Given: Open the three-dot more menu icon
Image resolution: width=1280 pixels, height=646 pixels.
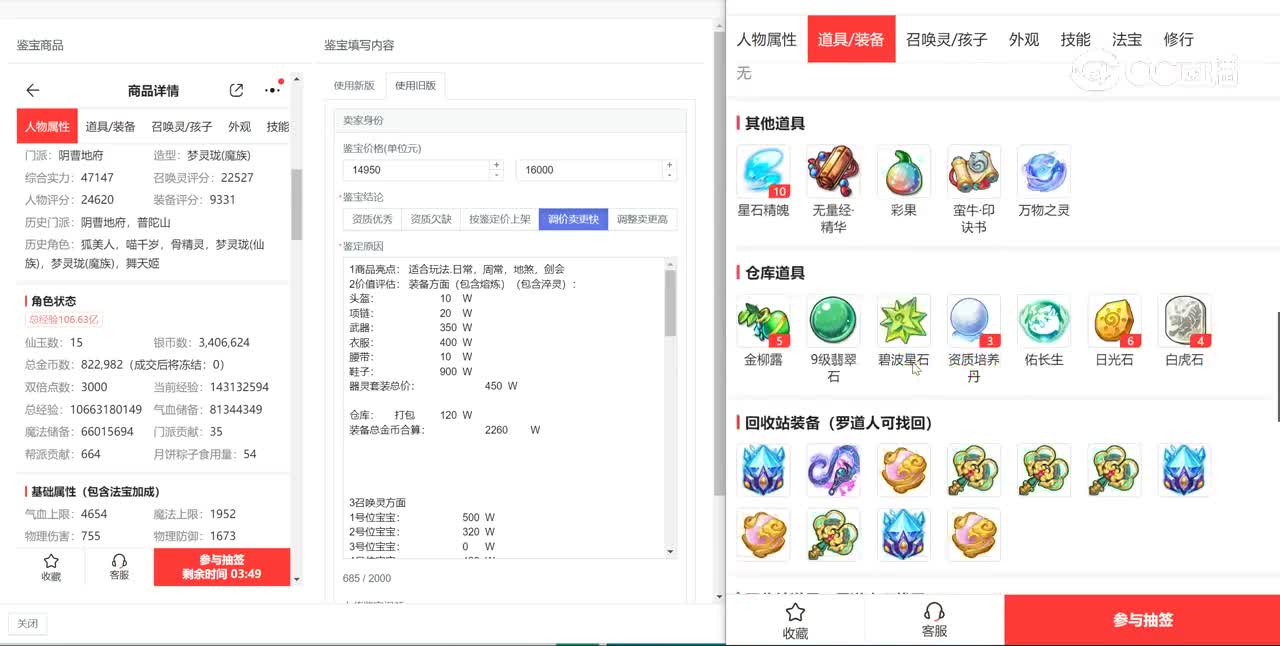Looking at the screenshot, I should (x=272, y=91).
